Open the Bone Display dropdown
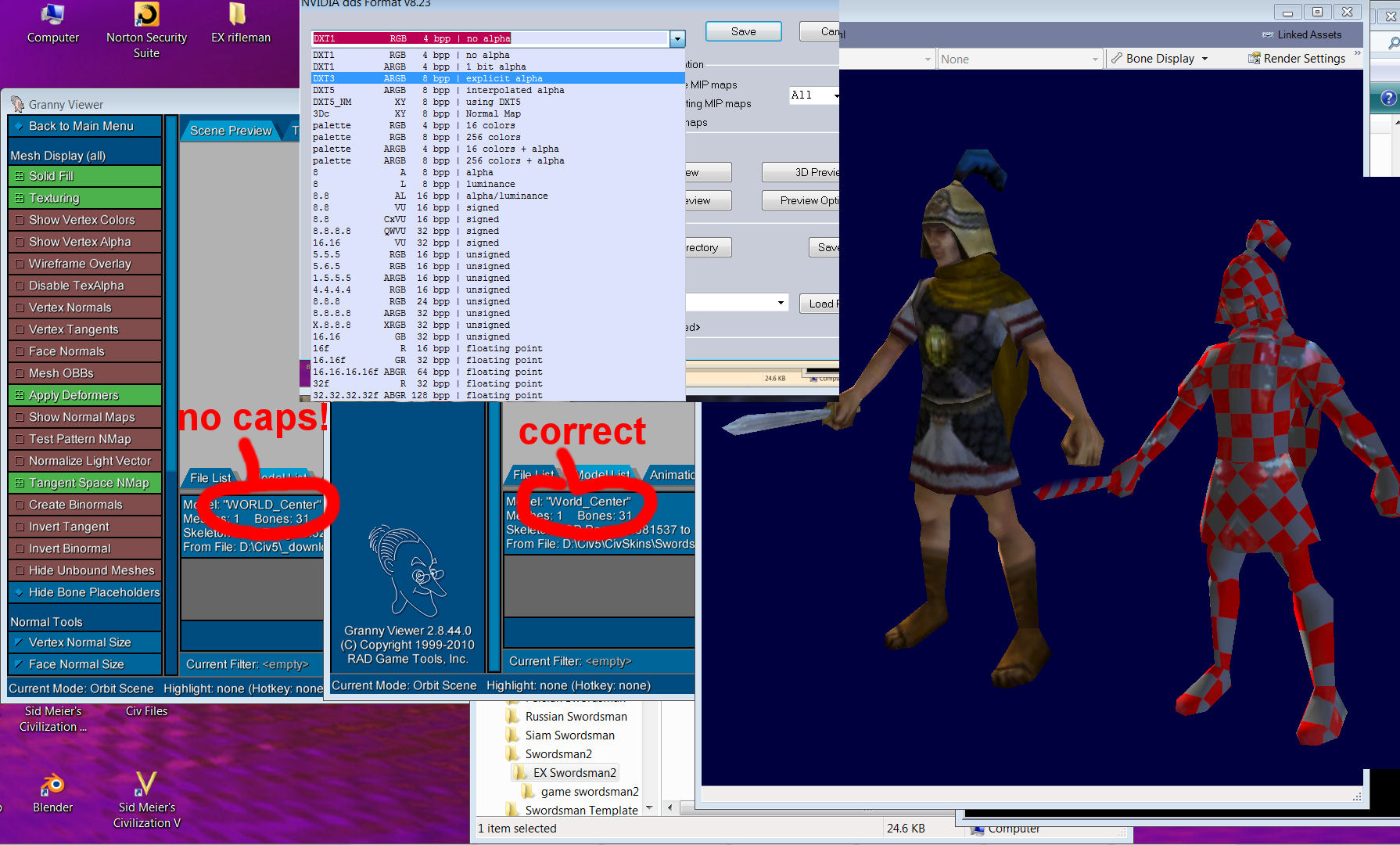 [x=1204, y=59]
